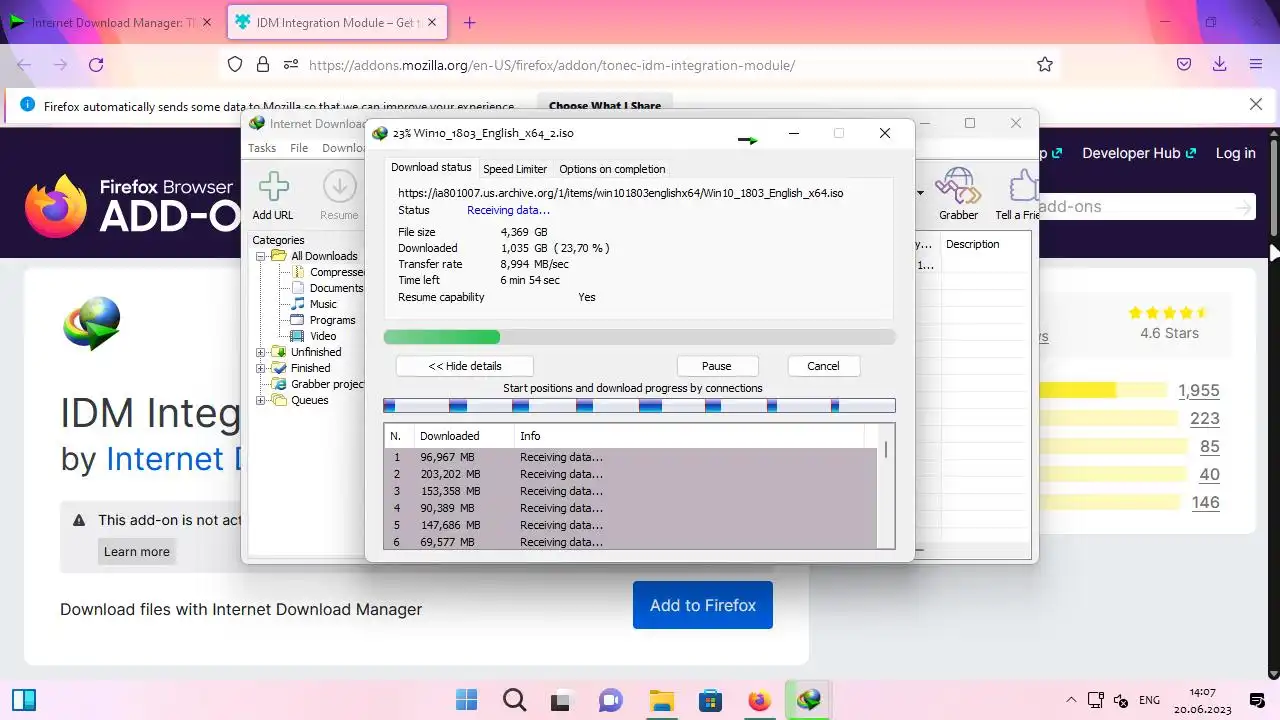Open the Tasks menu in IDM

pyautogui.click(x=262, y=148)
